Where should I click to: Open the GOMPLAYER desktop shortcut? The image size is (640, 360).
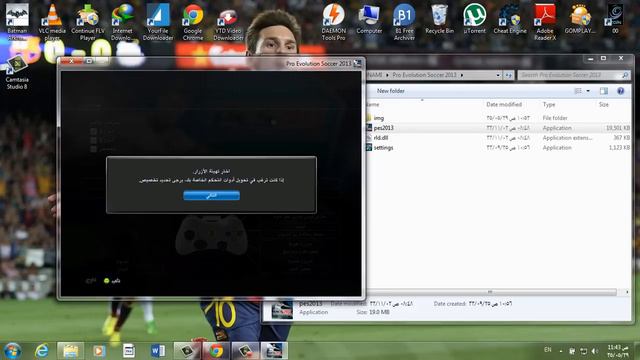point(580,18)
